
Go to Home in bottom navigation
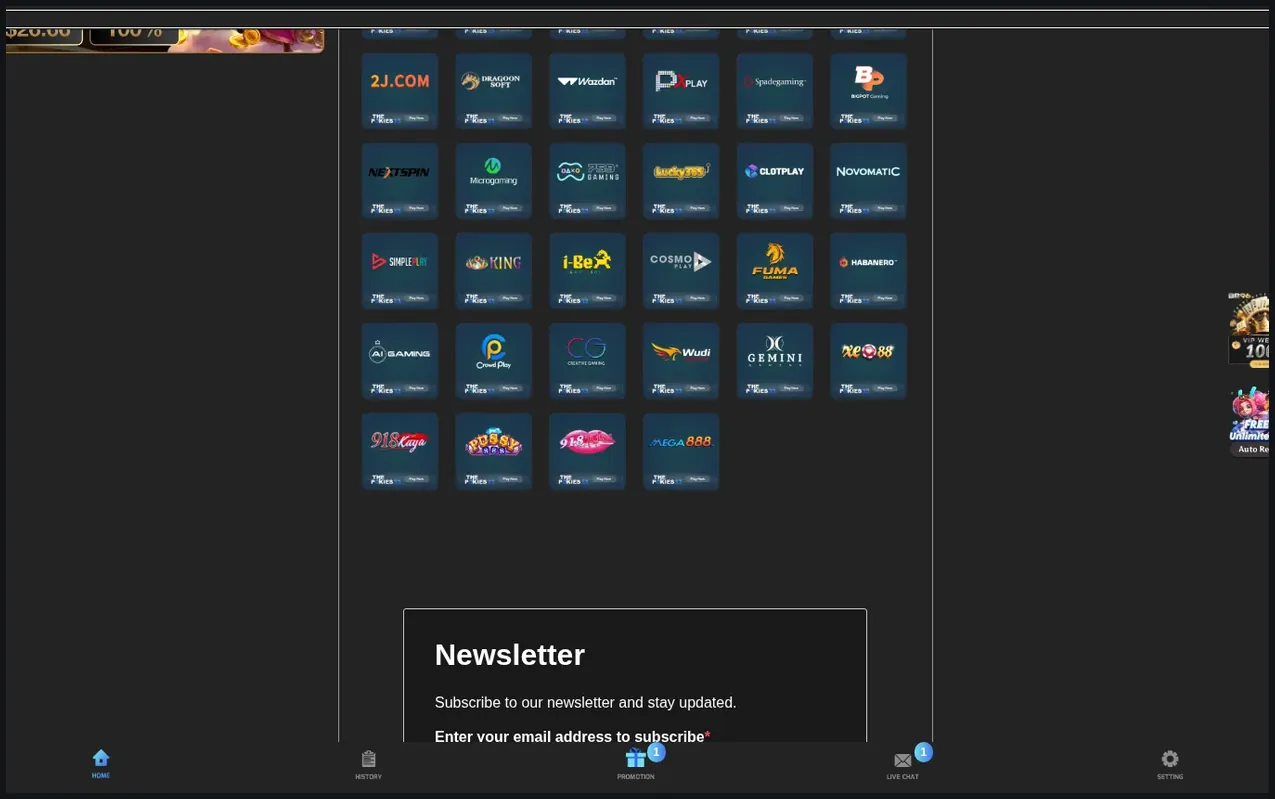click(x=101, y=764)
